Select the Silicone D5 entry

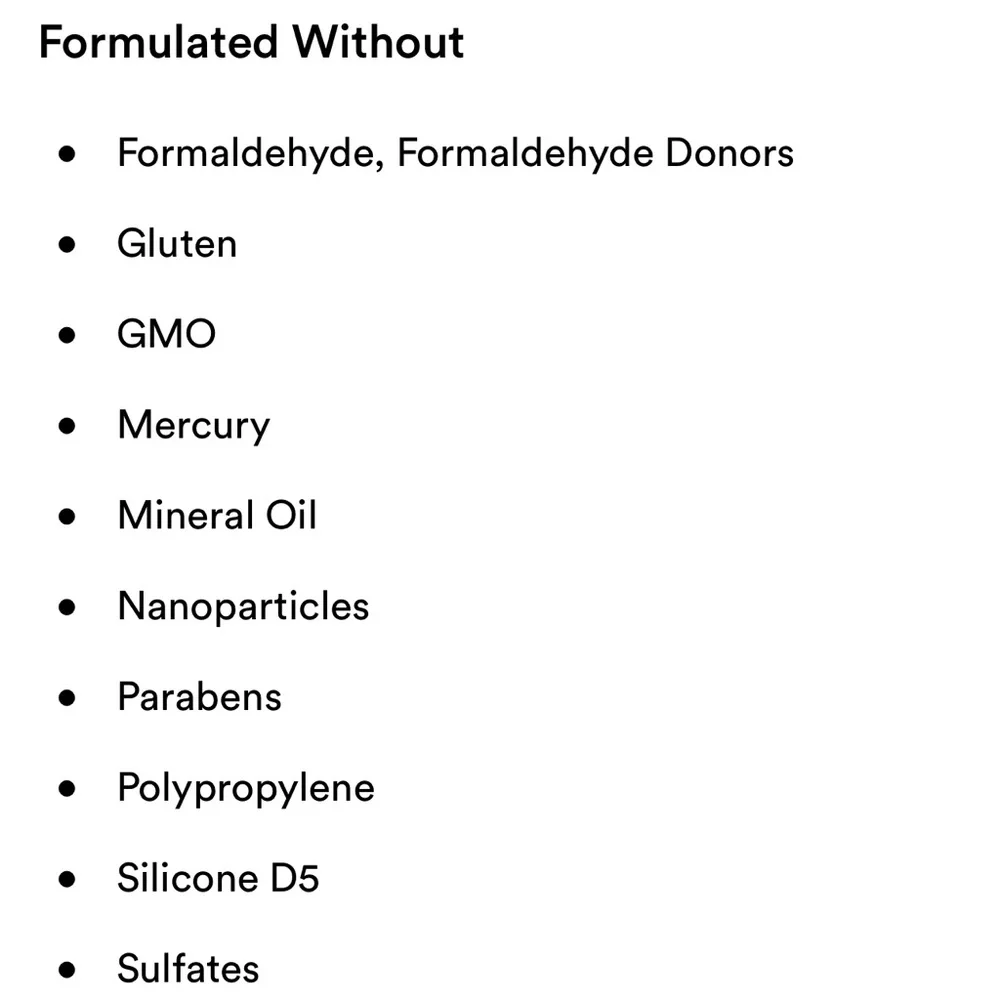tap(218, 878)
